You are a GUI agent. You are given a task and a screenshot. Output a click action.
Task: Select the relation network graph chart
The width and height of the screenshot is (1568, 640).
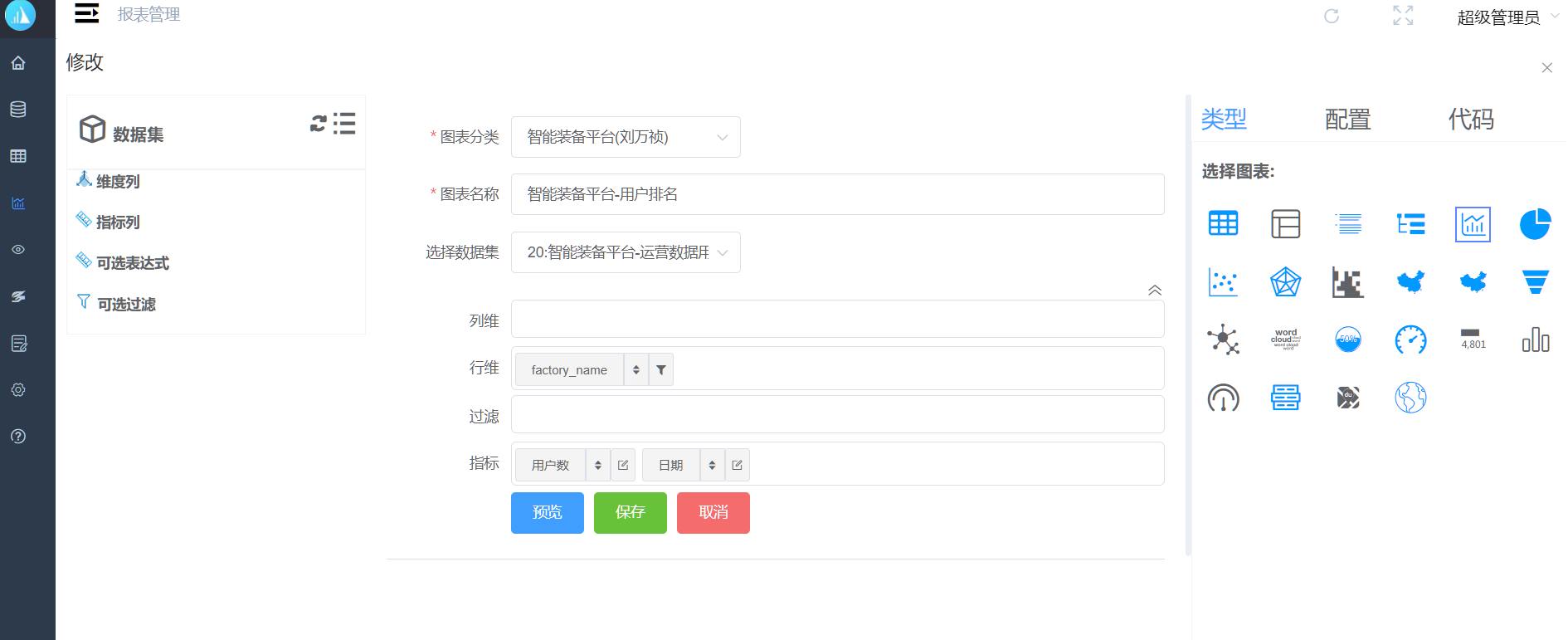pos(1223,340)
